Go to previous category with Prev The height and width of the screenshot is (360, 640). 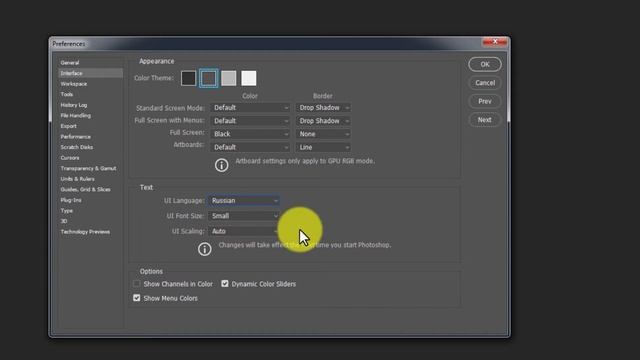pyautogui.click(x=485, y=101)
